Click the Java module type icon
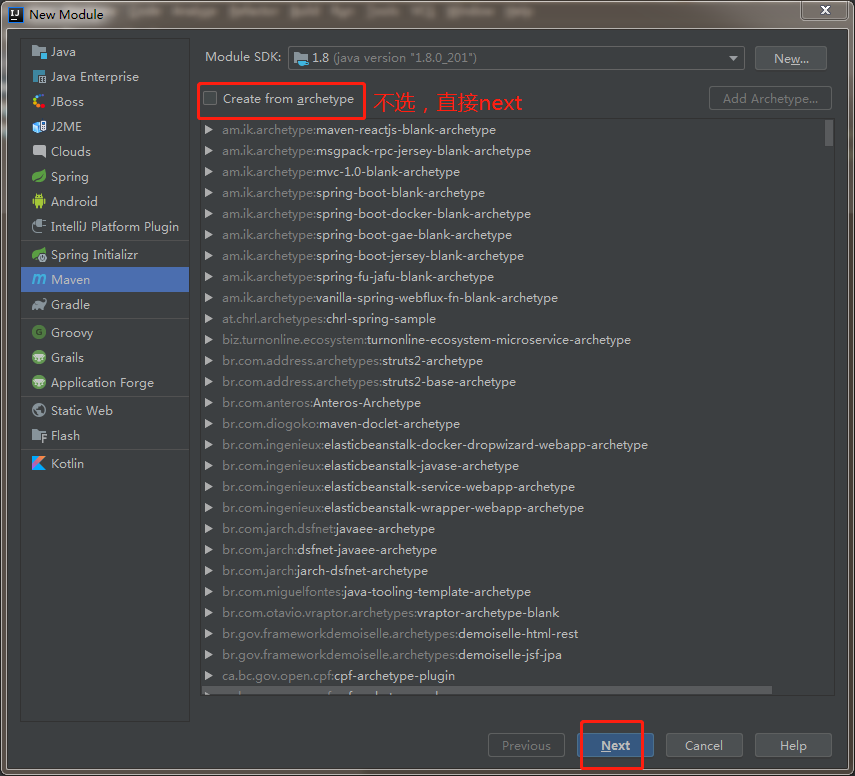The width and height of the screenshot is (855, 776). coord(39,52)
